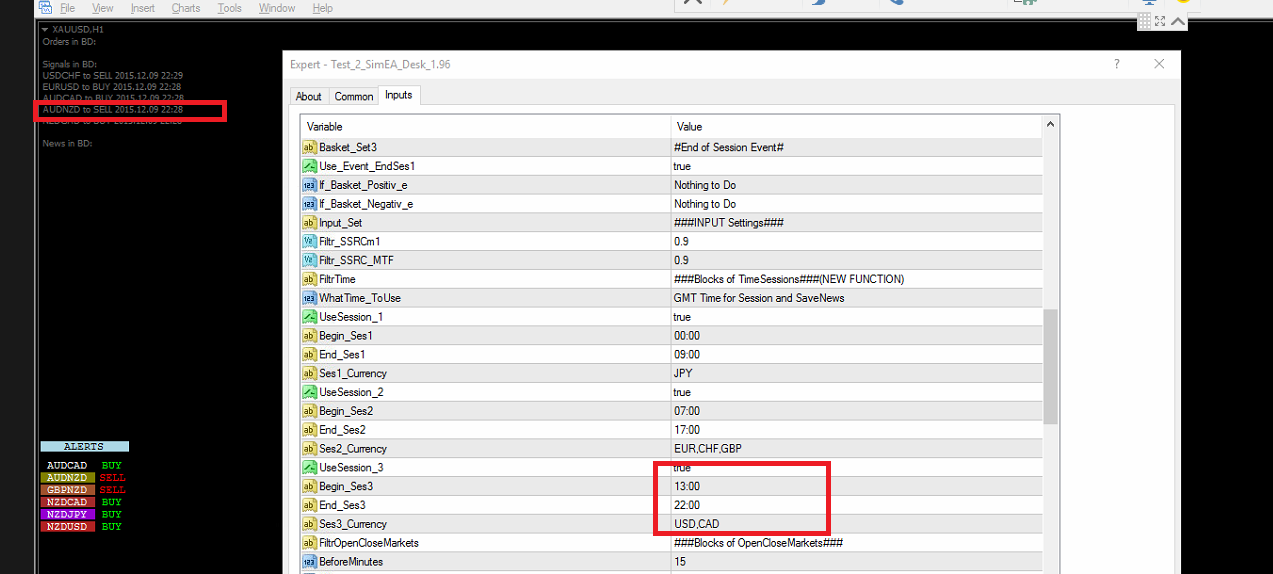Click the integer icon beside WhatTime_ToUse

point(309,298)
